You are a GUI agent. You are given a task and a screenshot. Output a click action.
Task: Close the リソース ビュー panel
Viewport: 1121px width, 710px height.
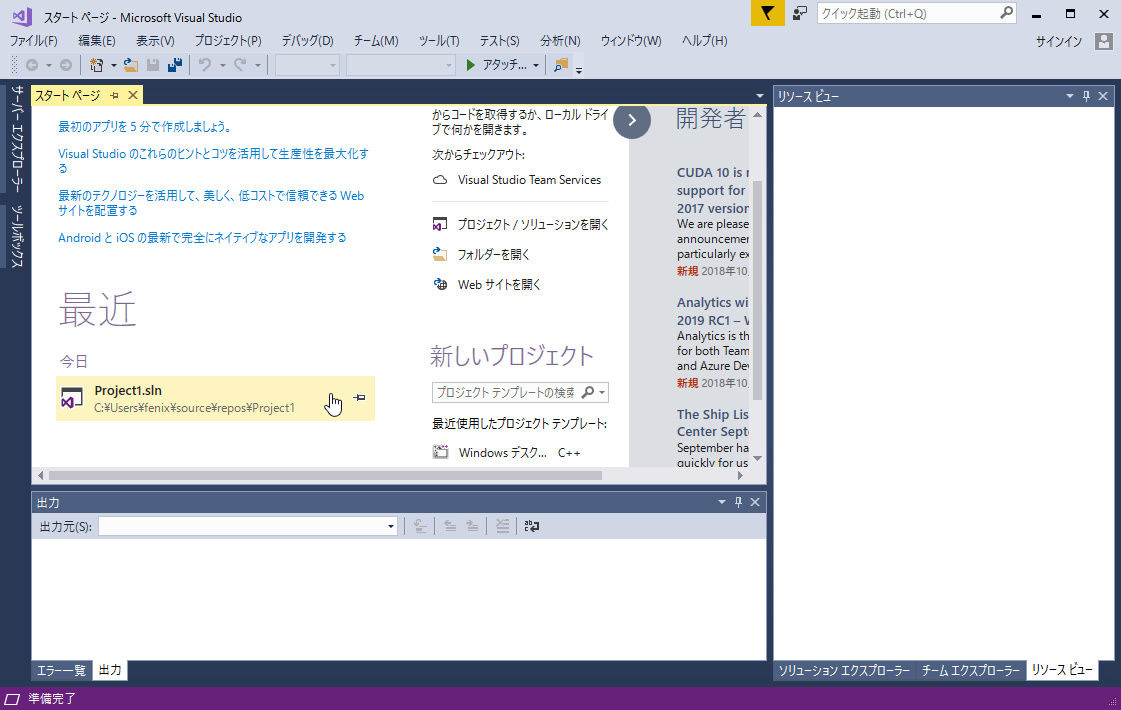coord(1103,96)
